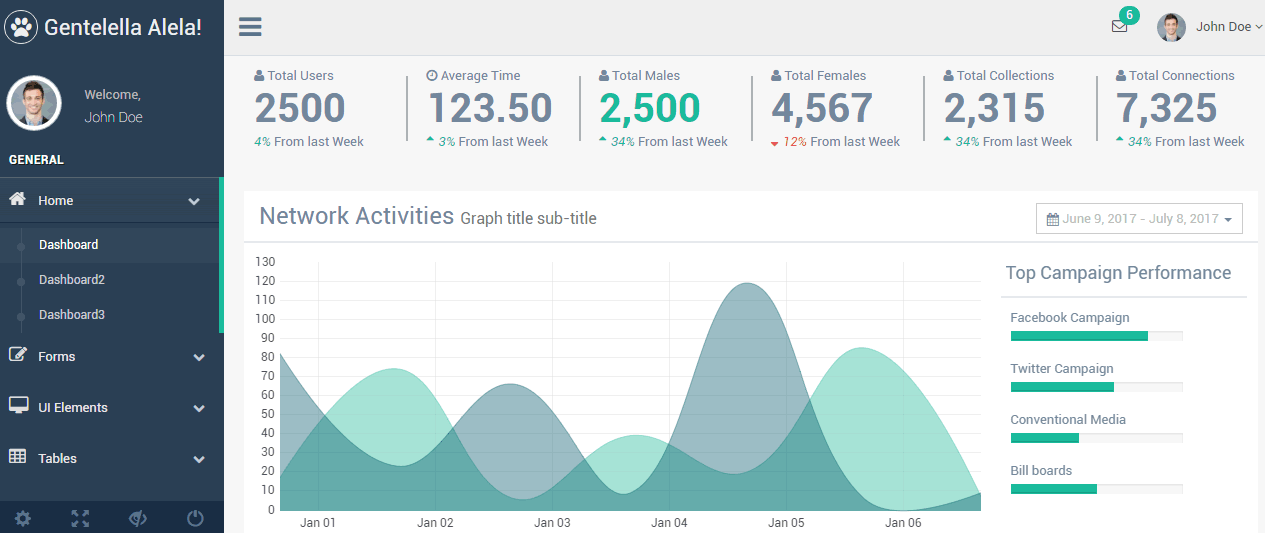The image size is (1265, 533).
Task: Select Dashboard2 in the sidebar
Action: point(72,280)
